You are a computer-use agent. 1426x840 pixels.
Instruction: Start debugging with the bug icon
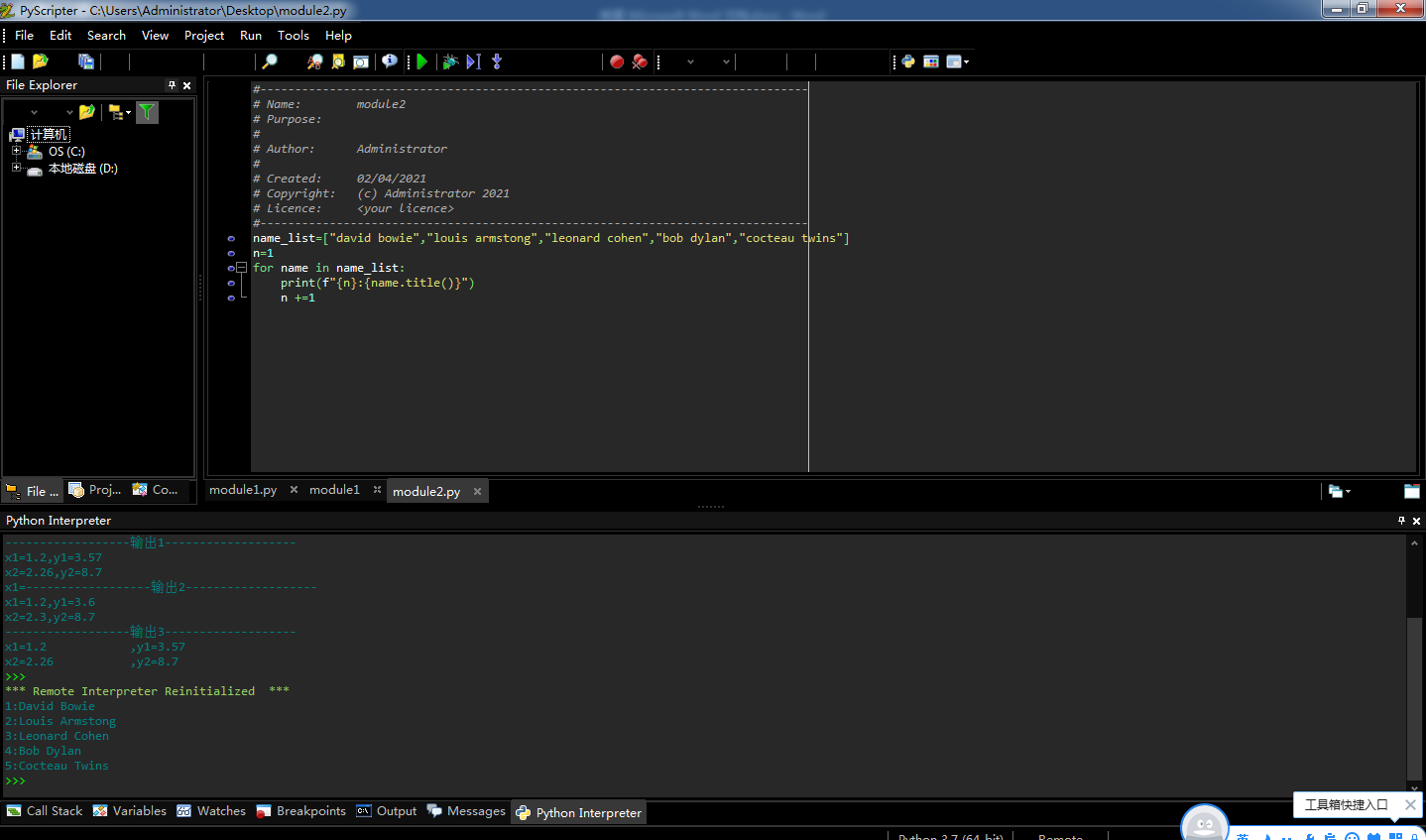(450, 61)
